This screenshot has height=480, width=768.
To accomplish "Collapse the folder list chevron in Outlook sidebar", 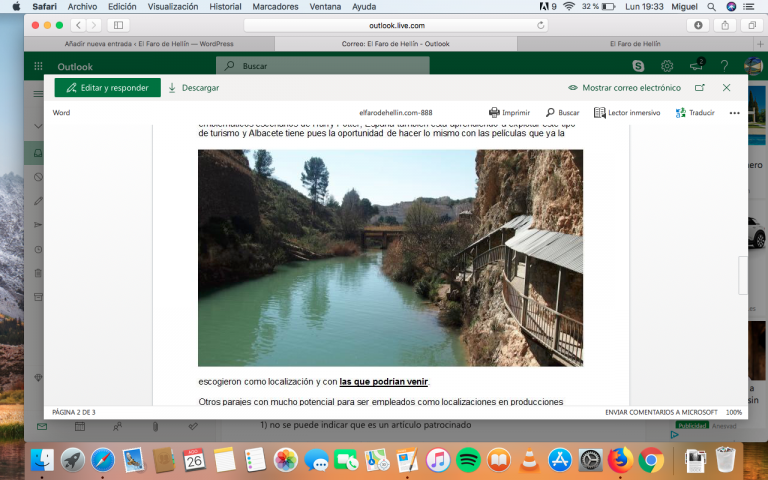I will tap(38, 126).
